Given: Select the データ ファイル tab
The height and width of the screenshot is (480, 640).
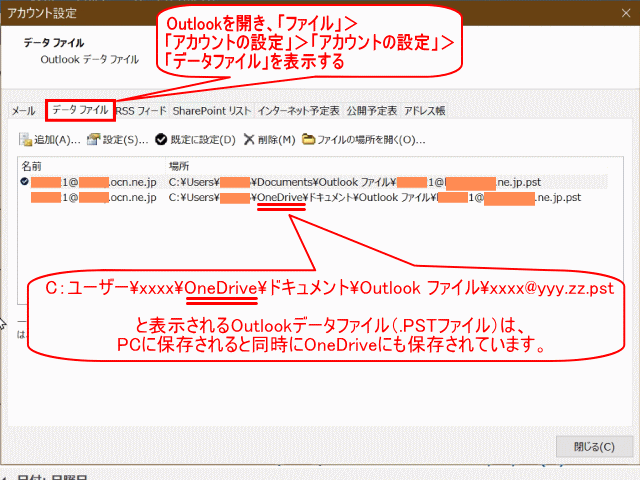Looking at the screenshot, I should point(80,110).
